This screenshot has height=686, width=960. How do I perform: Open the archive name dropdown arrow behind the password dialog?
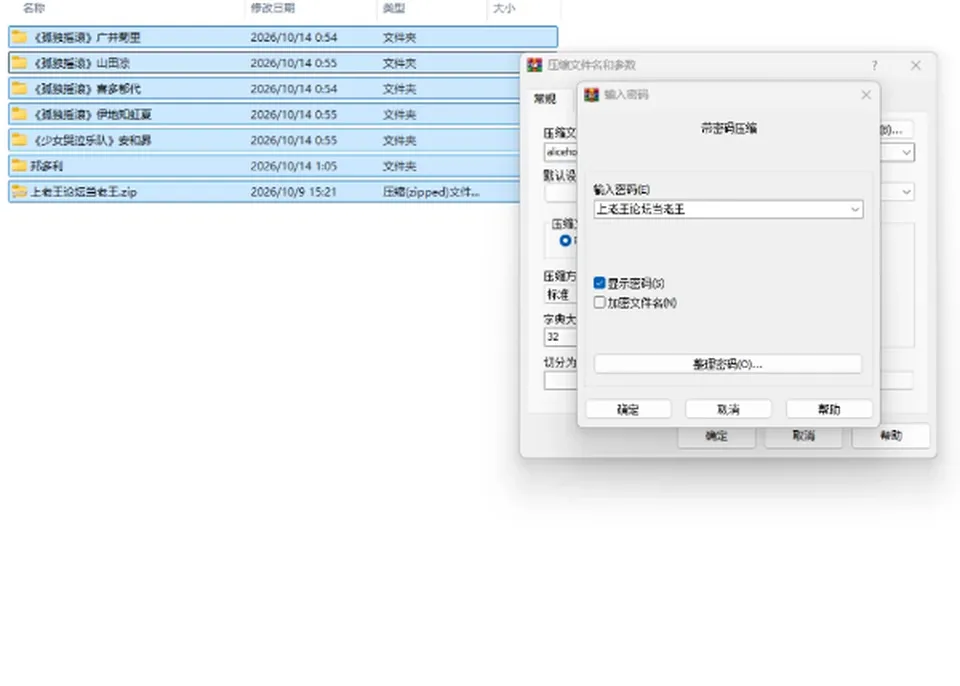906,153
